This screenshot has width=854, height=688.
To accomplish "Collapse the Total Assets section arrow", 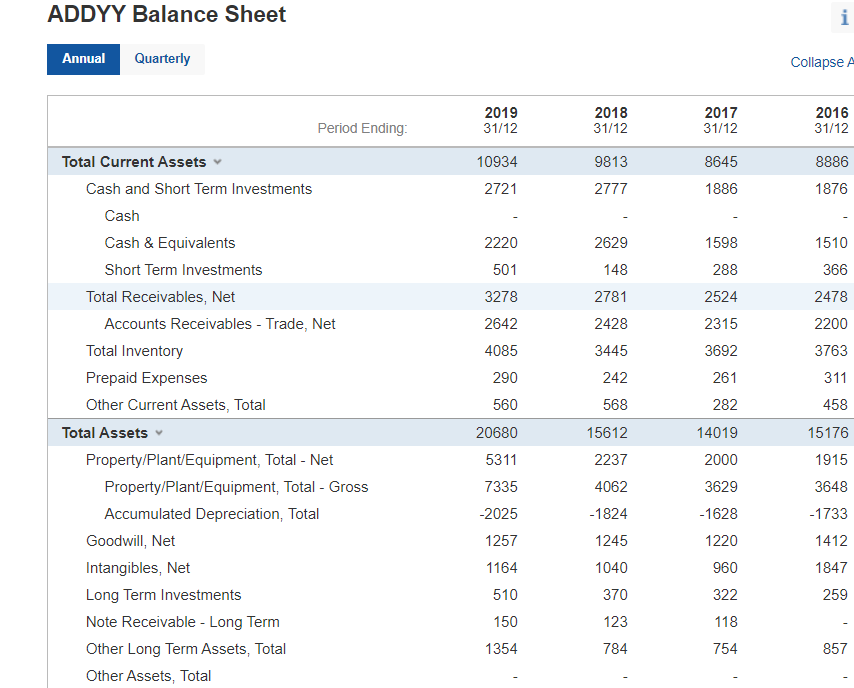I will tap(159, 433).
